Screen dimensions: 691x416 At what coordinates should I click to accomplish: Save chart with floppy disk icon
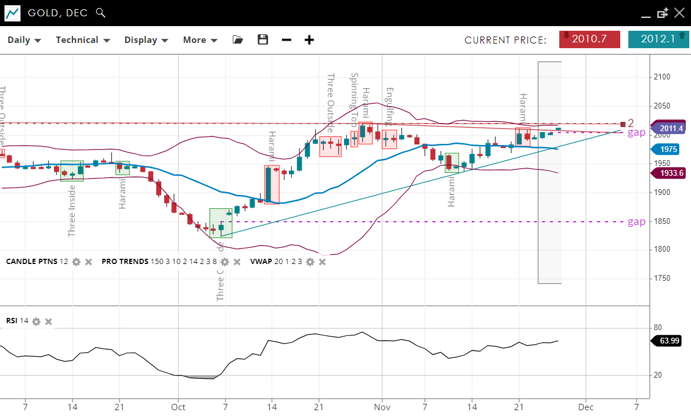[x=263, y=40]
